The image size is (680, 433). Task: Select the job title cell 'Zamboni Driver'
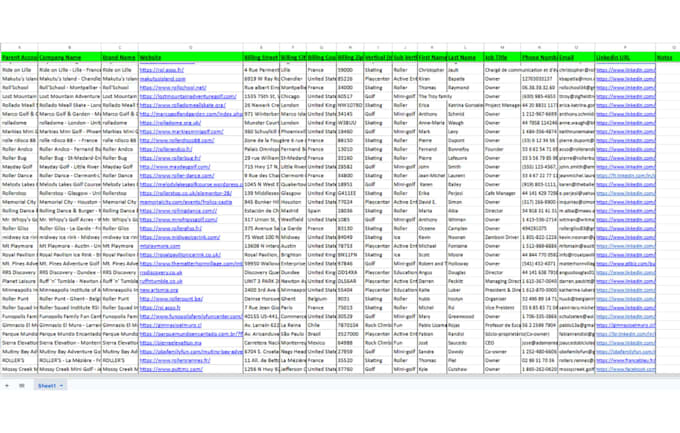coord(502,237)
